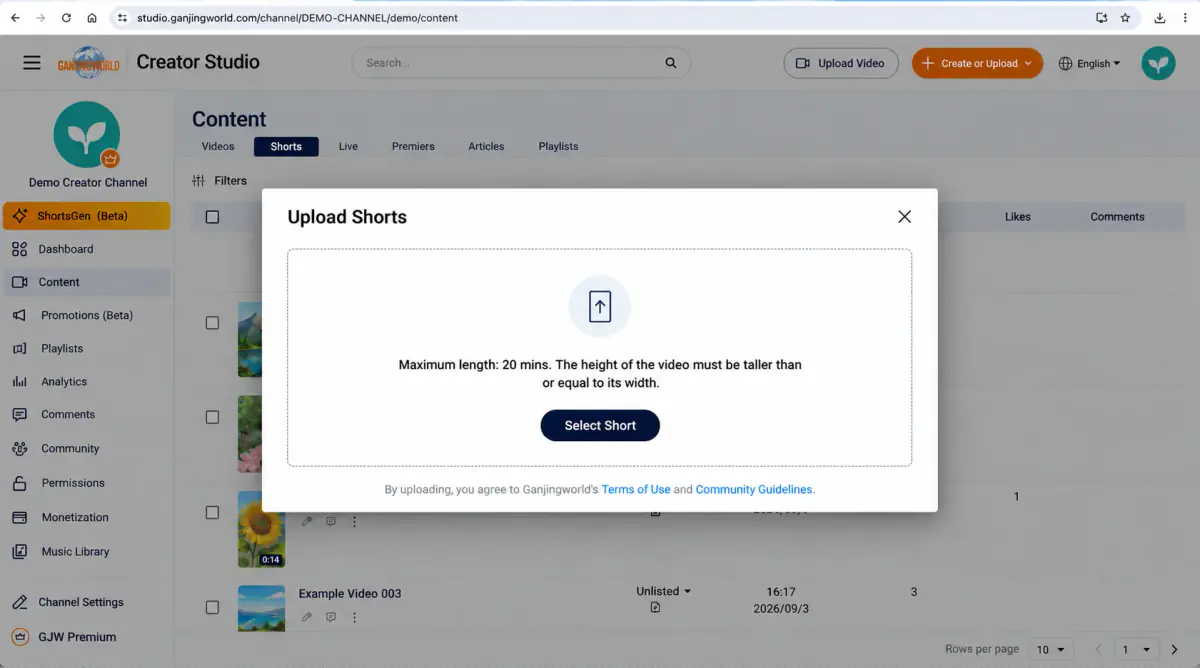
Task: Bookmark this page with the star icon
Action: [x=1125, y=18]
